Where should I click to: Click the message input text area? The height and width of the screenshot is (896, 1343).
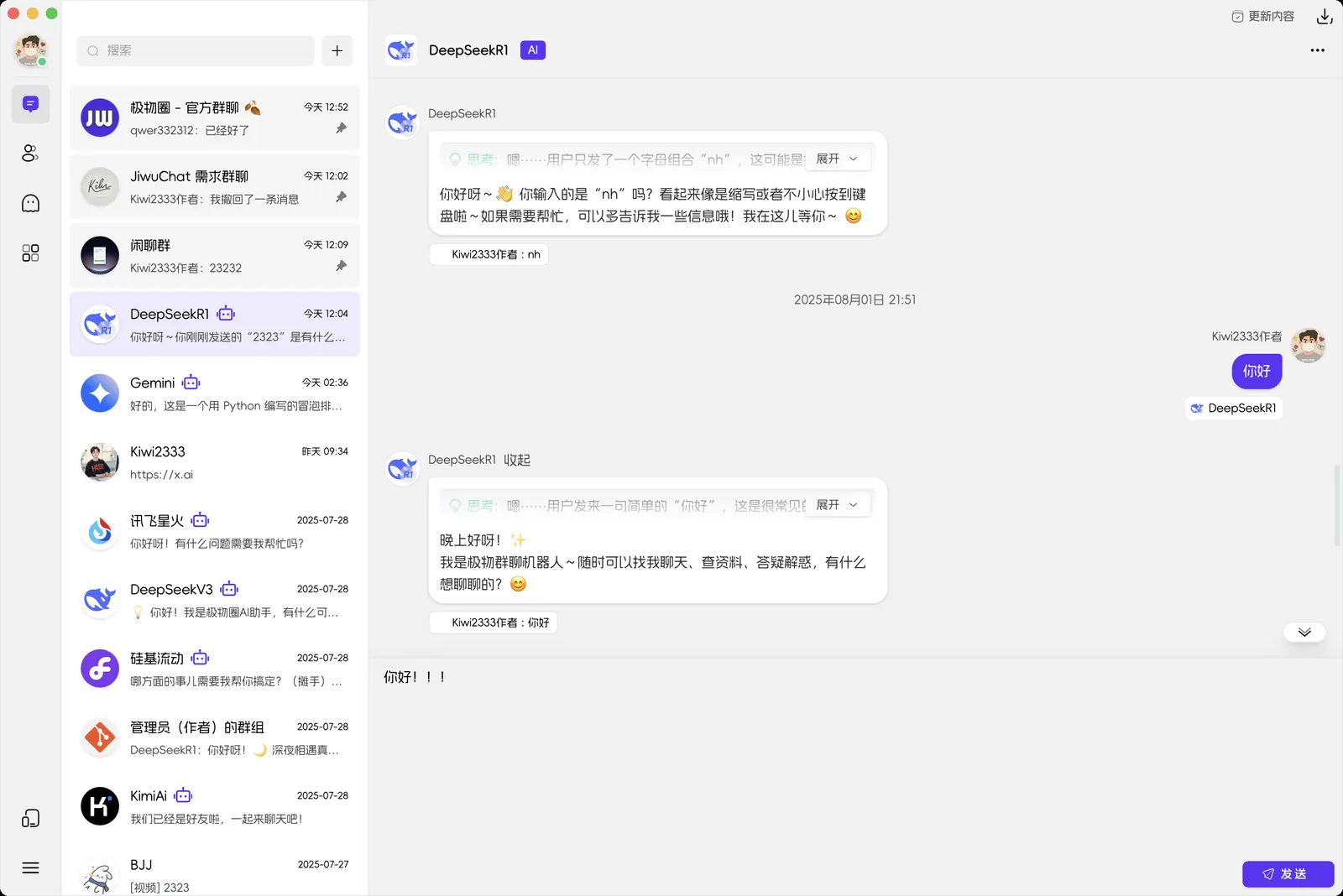(x=855, y=759)
